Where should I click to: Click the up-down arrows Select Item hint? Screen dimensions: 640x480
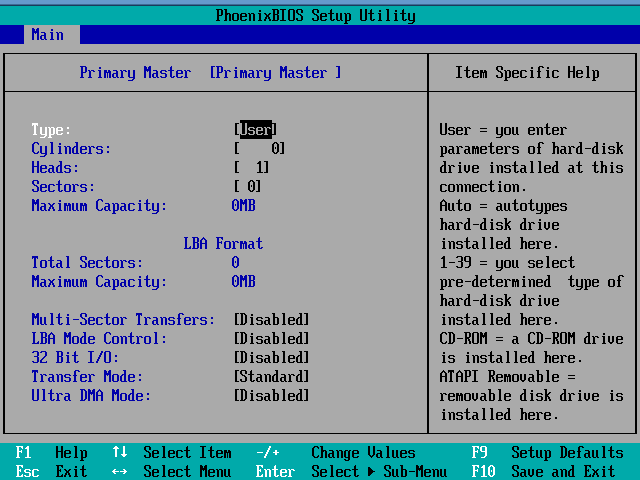pyautogui.click(x=172, y=453)
